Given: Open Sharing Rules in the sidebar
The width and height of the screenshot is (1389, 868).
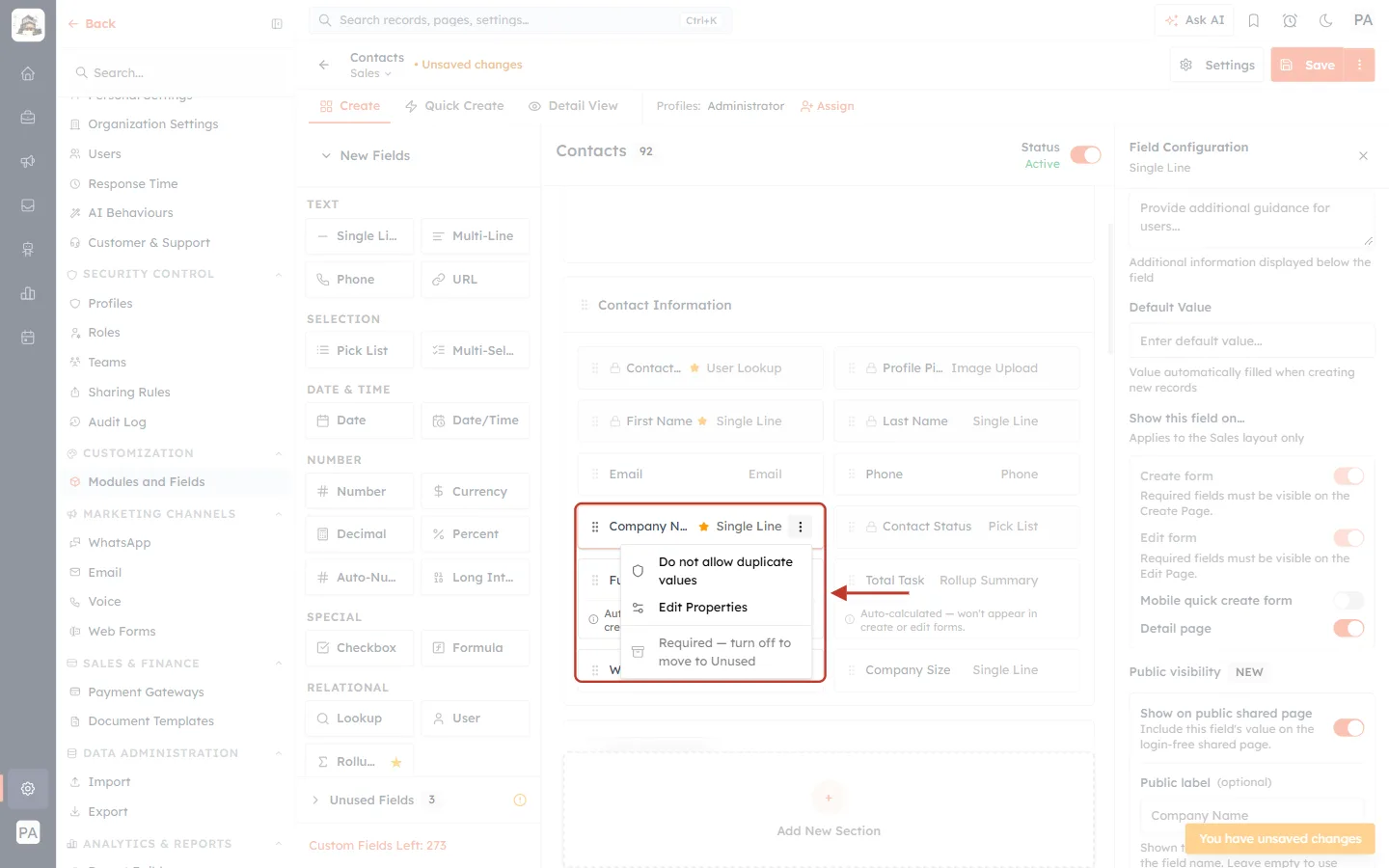Looking at the screenshot, I should tap(129, 393).
